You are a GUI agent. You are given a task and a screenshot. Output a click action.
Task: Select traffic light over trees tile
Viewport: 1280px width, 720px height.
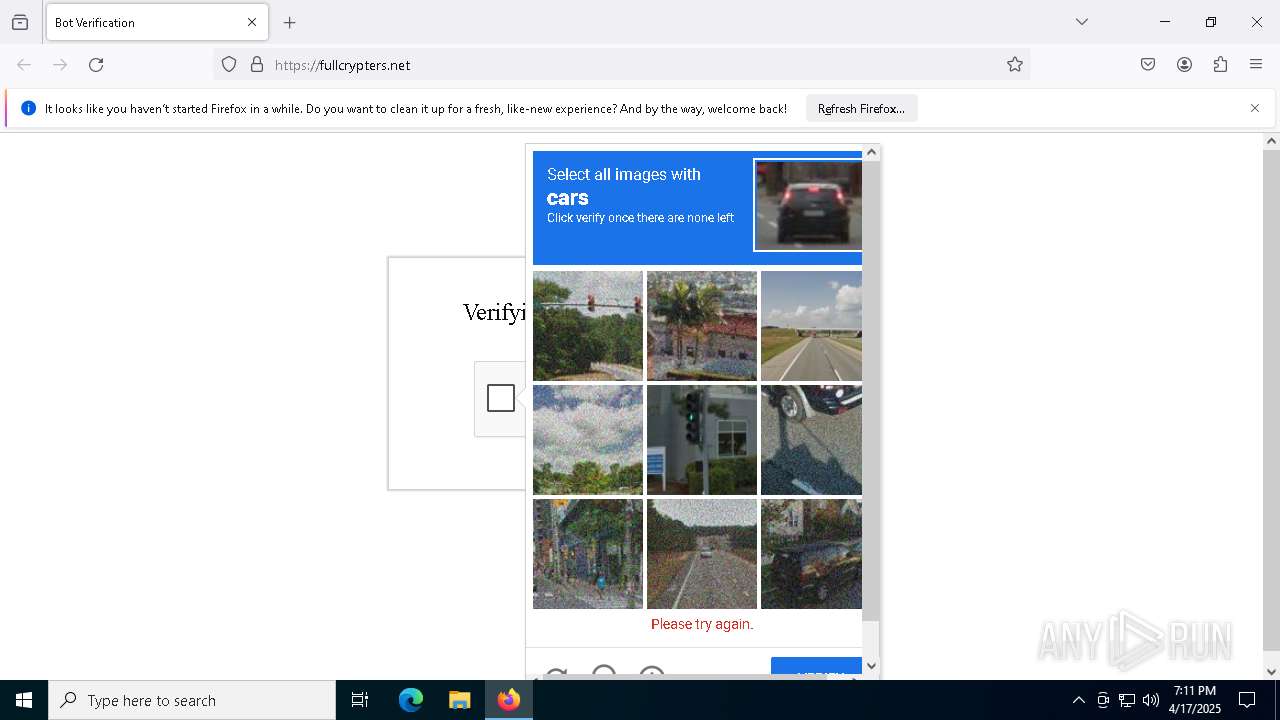tap(588, 326)
